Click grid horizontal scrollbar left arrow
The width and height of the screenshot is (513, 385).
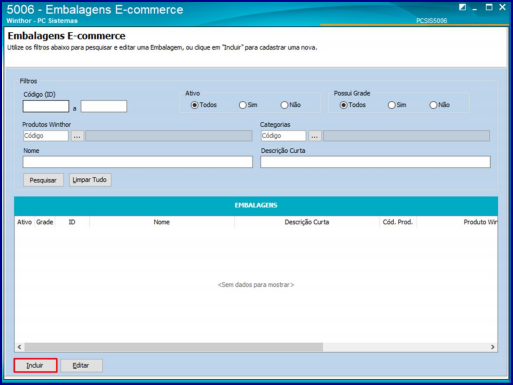(19, 347)
